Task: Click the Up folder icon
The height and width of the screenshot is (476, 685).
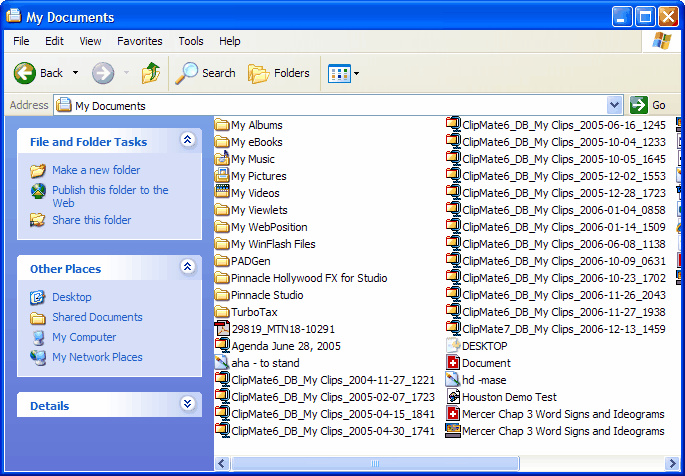Action: pos(151,72)
